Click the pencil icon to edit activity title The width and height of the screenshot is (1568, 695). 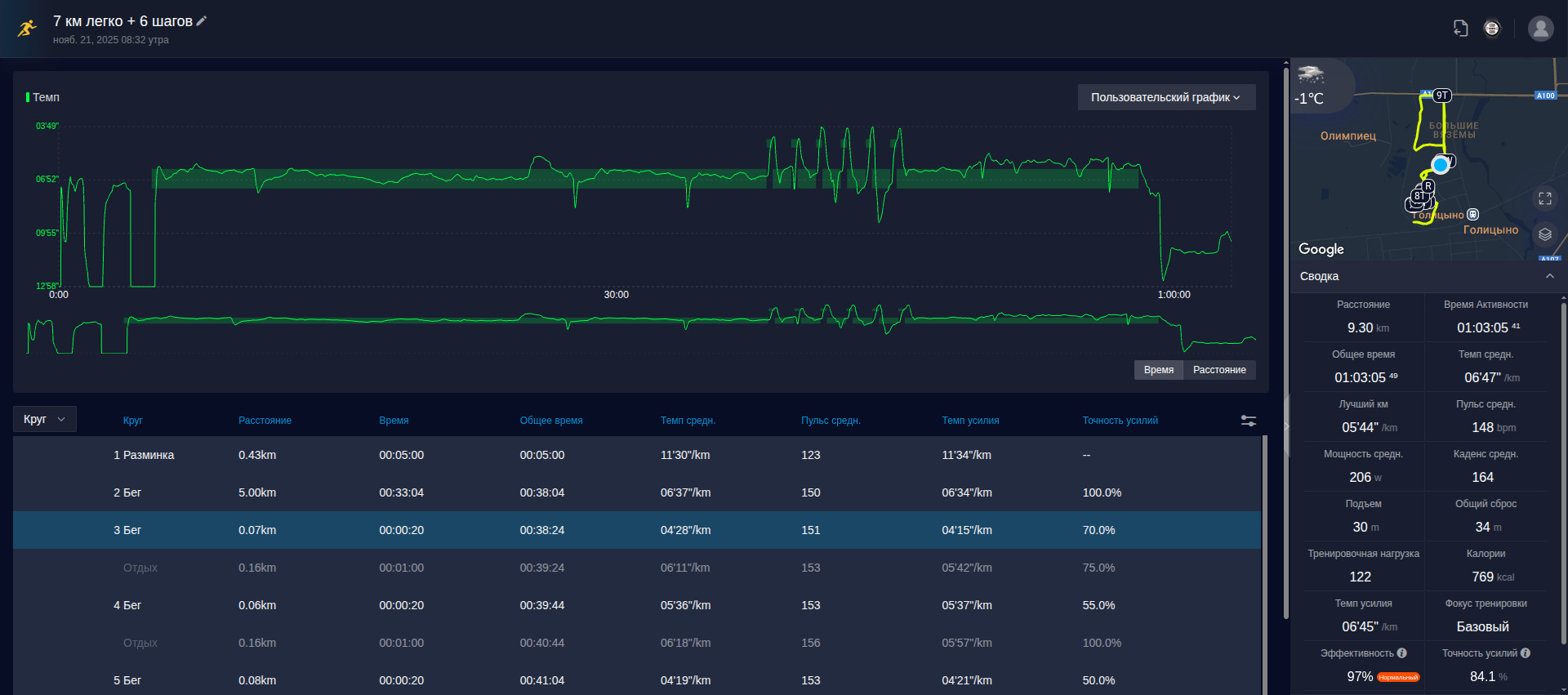tap(202, 21)
